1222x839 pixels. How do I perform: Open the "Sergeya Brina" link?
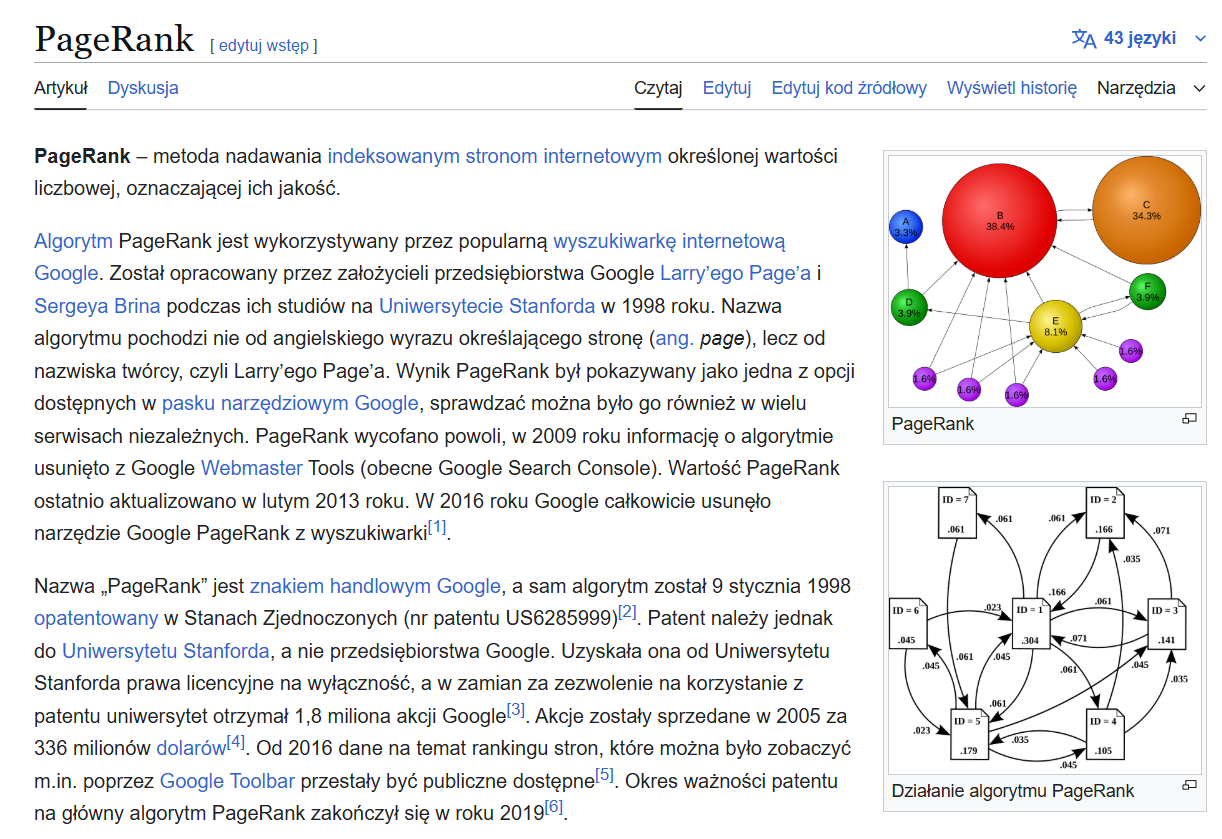coord(97,305)
